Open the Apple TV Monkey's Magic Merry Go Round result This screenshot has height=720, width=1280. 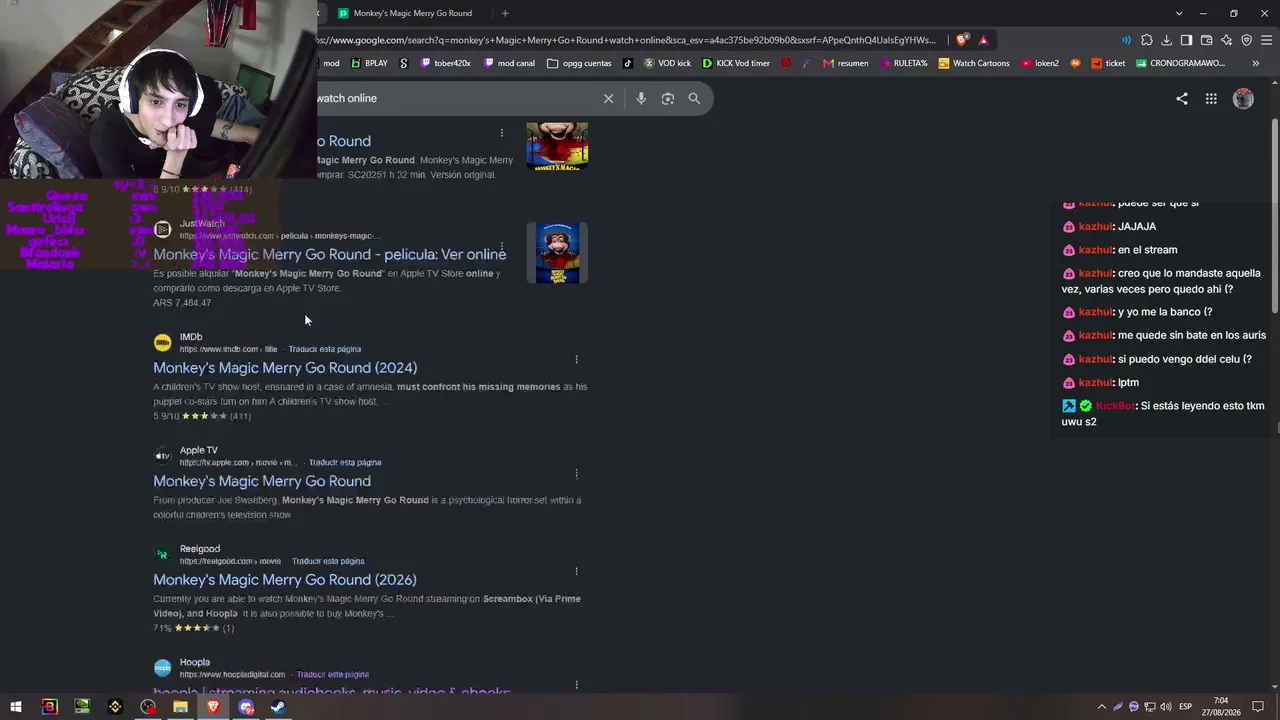click(262, 481)
